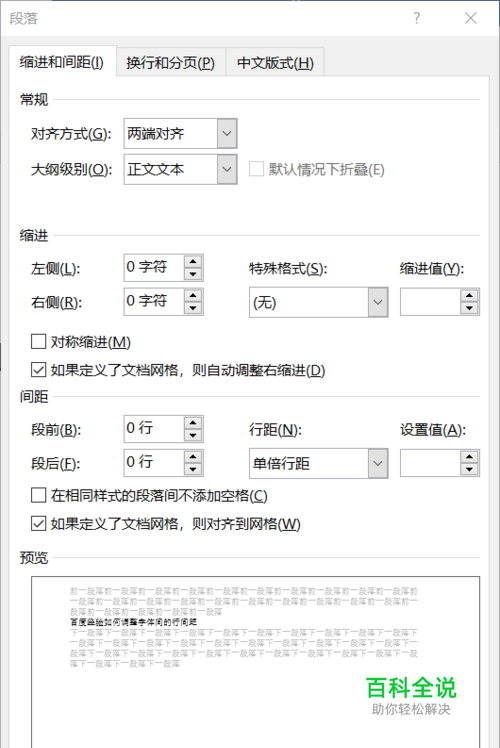Click the paragraph preview box
The height and width of the screenshot is (748, 500).
pyautogui.click(x=256, y=662)
